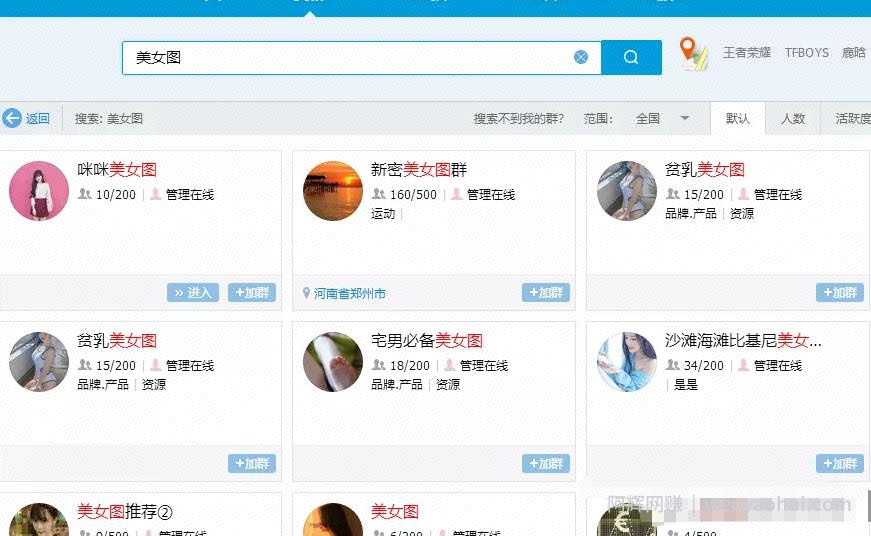
Task: Click the 160/500 member count
Action: pyautogui.click(x=413, y=194)
